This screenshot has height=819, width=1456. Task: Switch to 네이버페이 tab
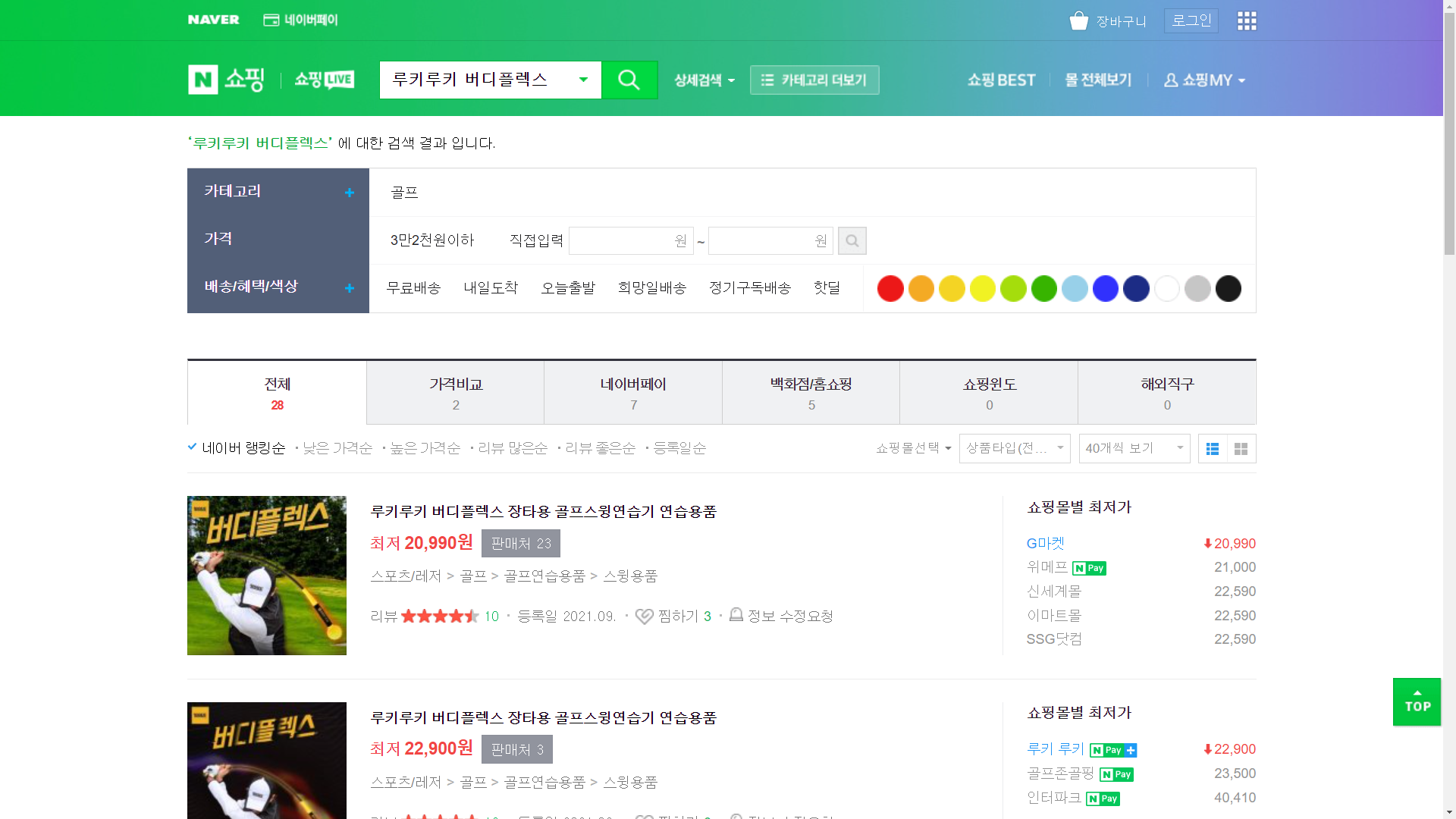click(x=633, y=393)
